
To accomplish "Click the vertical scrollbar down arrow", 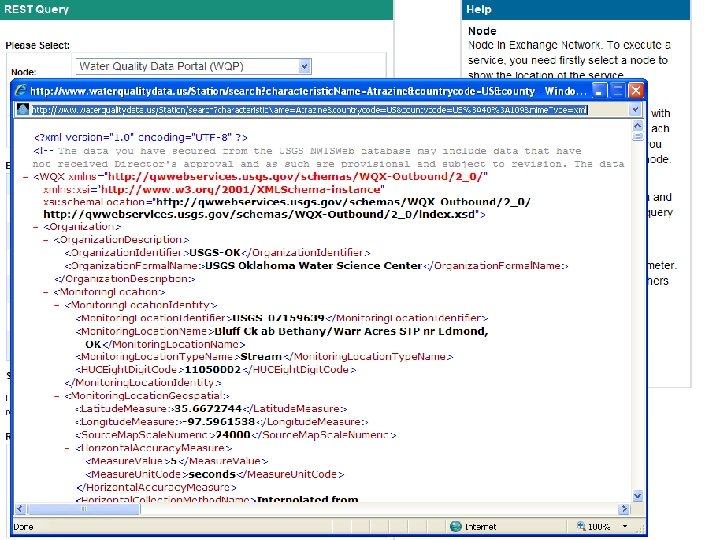I will click(637, 495).
